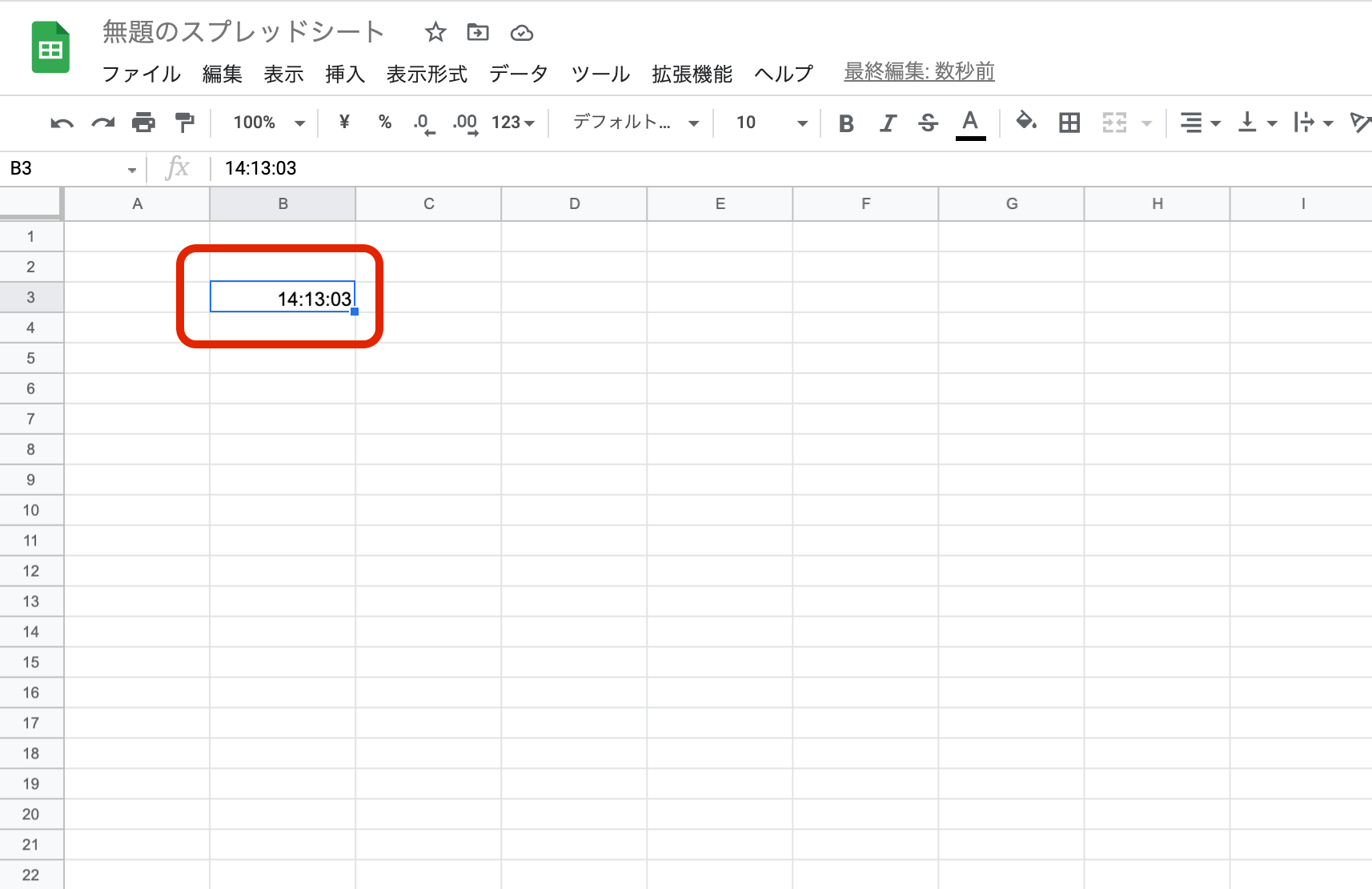The height and width of the screenshot is (889, 1372).
Task: Open the ツール menu
Action: pyautogui.click(x=600, y=74)
